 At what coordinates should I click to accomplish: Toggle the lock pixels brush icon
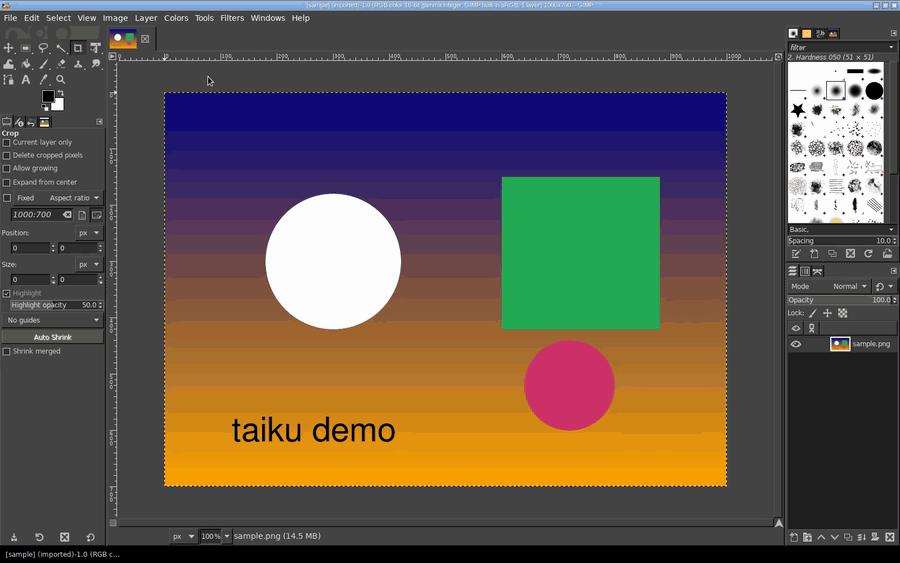pyautogui.click(x=813, y=313)
